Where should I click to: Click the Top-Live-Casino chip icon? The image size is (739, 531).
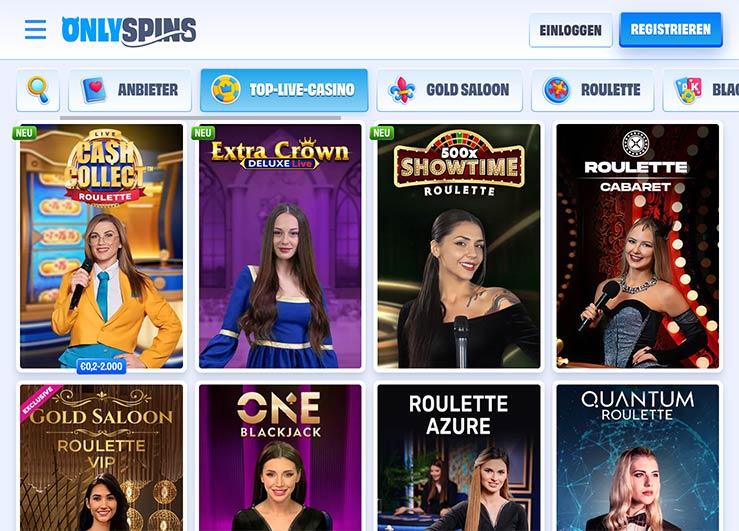(x=225, y=90)
